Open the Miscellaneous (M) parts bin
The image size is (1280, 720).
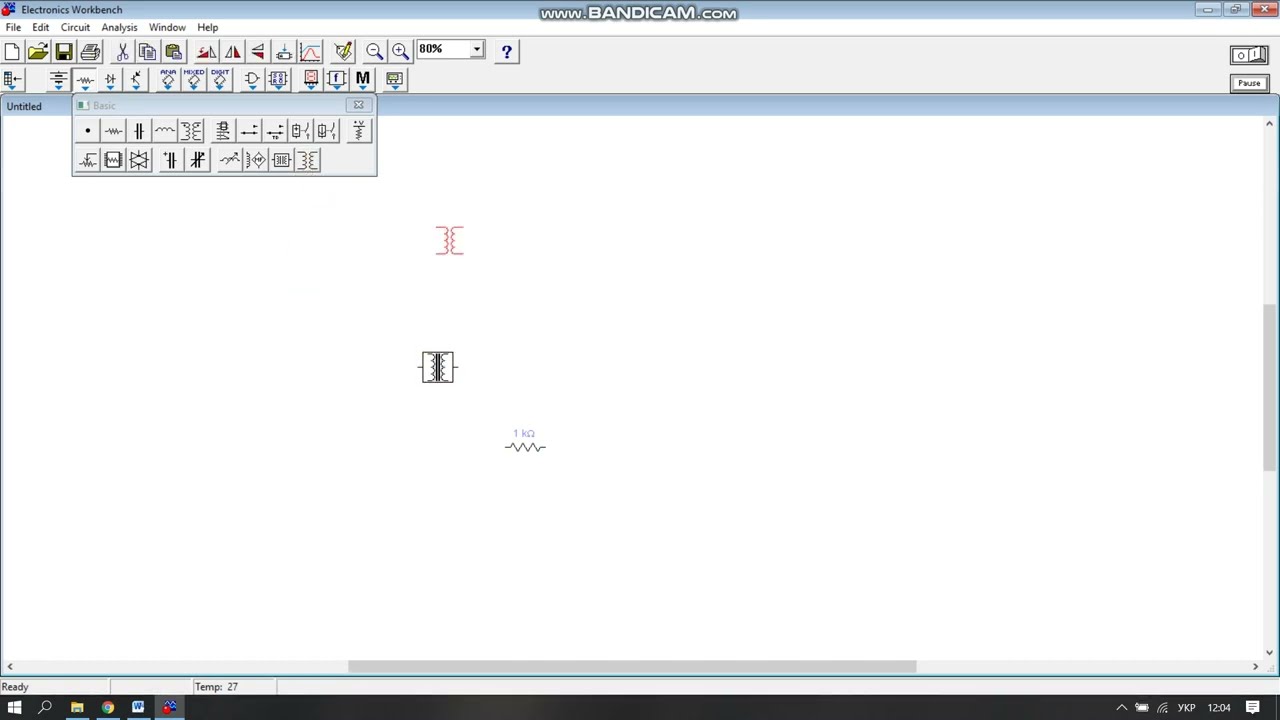click(362, 79)
